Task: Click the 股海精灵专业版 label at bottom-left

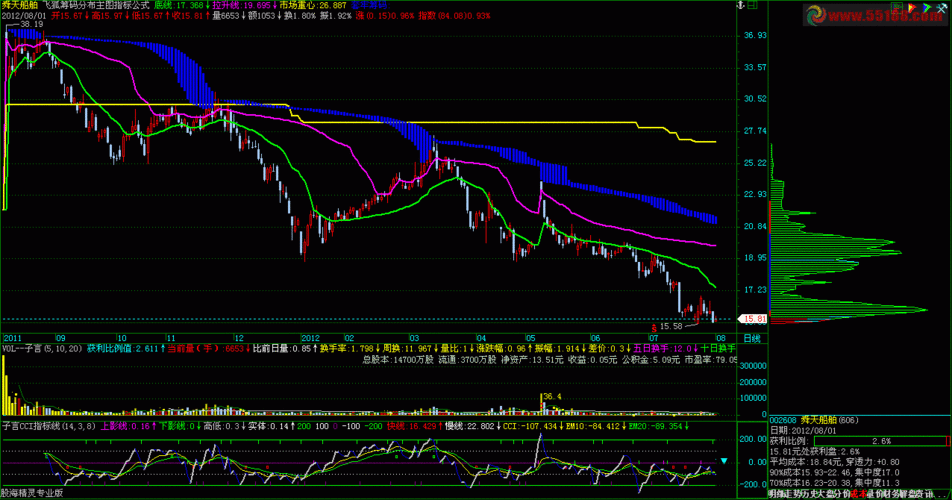Action: (32, 493)
